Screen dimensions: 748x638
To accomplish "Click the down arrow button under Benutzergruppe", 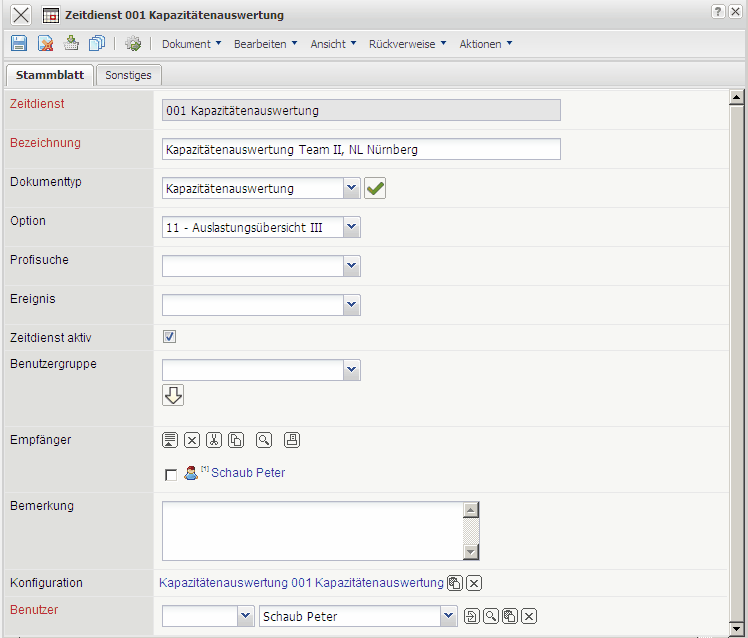I will tap(173, 395).
